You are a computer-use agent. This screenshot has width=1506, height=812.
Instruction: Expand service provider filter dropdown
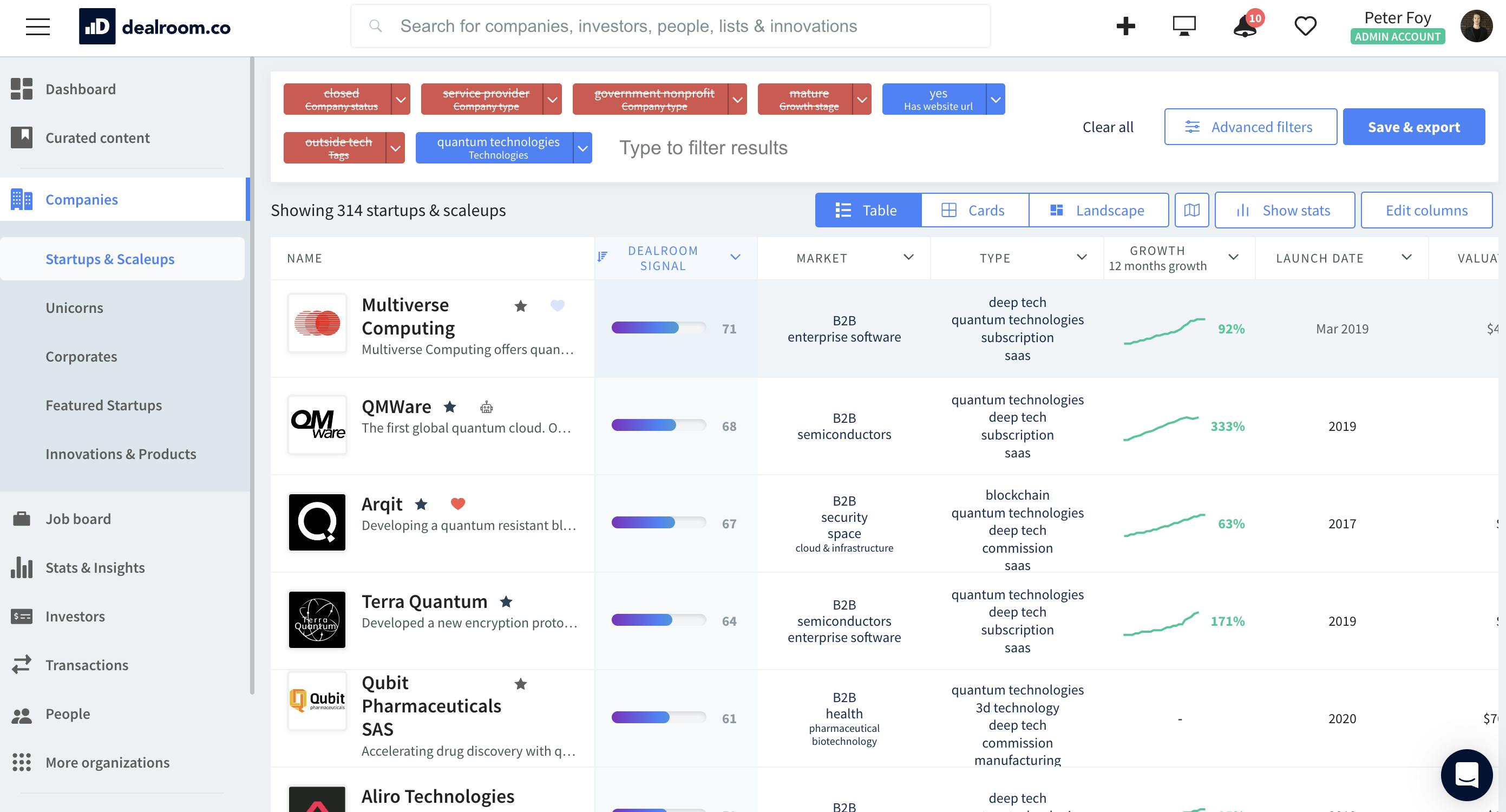coord(552,100)
